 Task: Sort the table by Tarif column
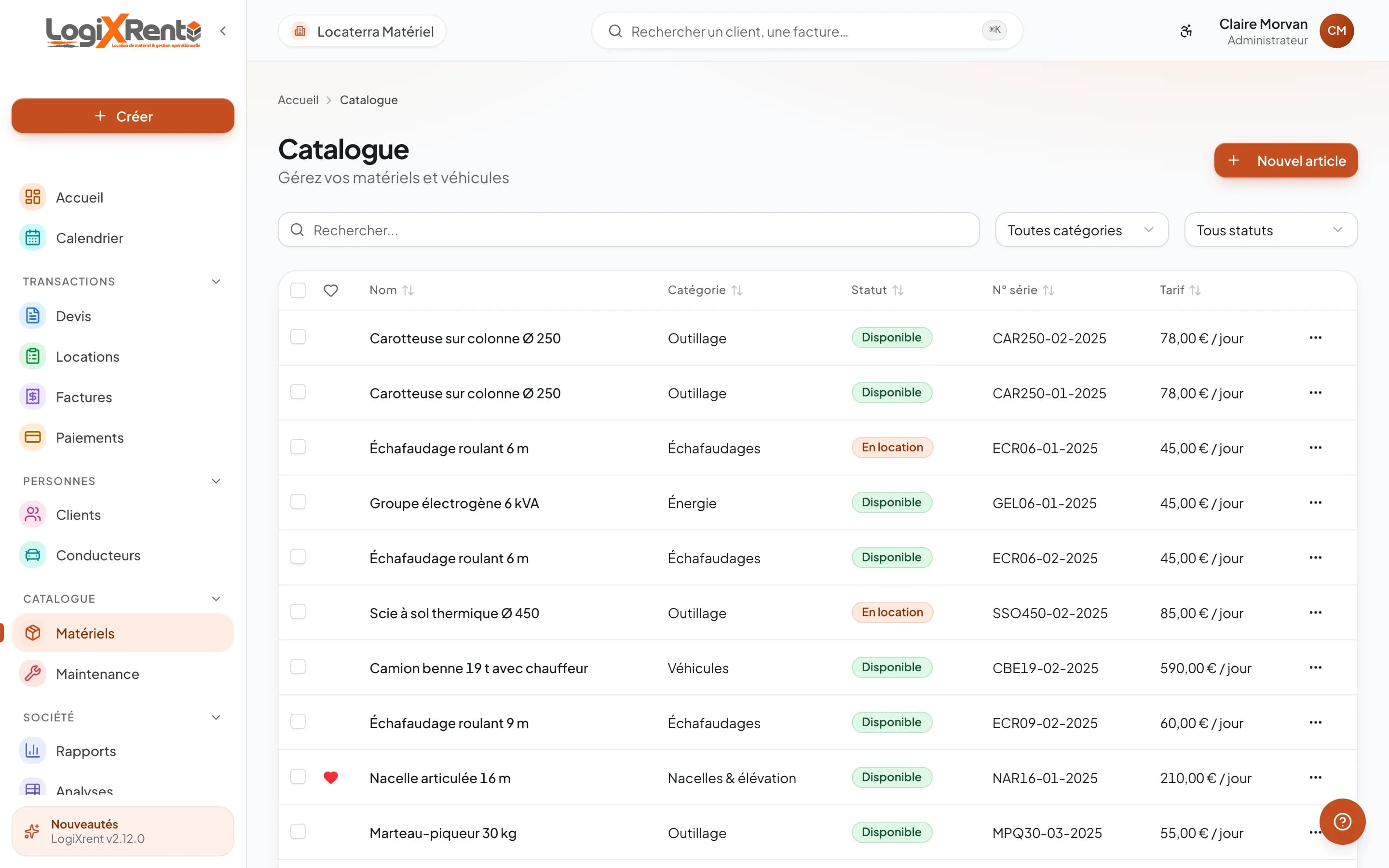click(x=1180, y=290)
